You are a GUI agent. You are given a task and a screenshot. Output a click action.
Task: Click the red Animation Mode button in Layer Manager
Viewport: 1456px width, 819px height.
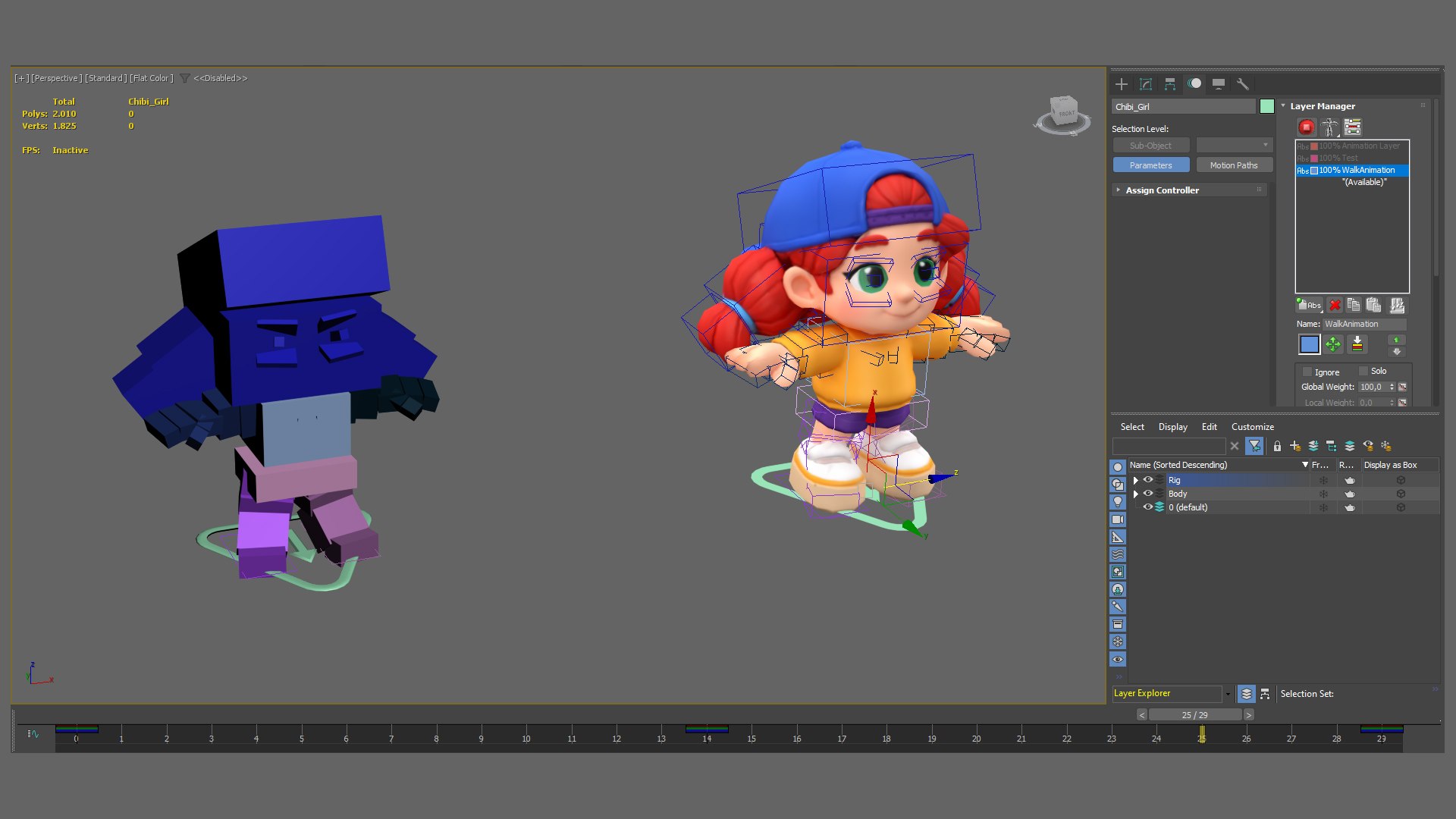click(1306, 127)
